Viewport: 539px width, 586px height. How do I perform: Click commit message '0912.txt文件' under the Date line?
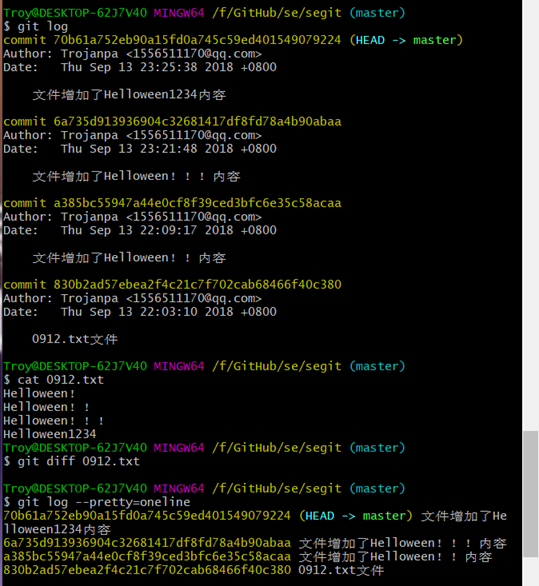pyautogui.click(x=75, y=339)
